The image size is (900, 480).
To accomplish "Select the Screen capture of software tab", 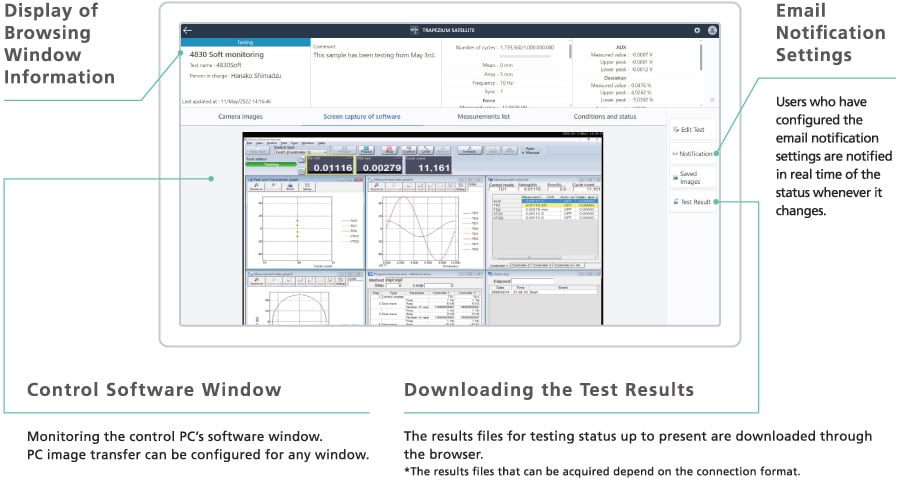I will point(362,116).
